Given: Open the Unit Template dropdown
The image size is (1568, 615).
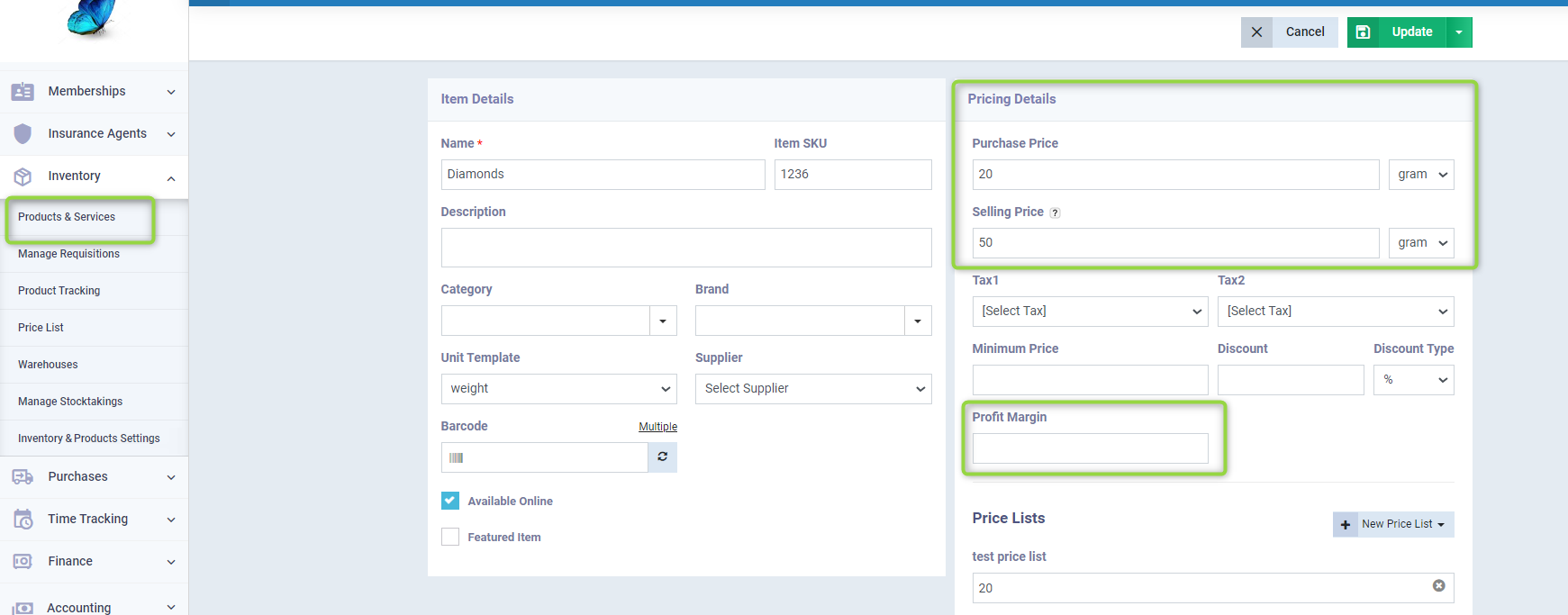Looking at the screenshot, I should (558, 389).
